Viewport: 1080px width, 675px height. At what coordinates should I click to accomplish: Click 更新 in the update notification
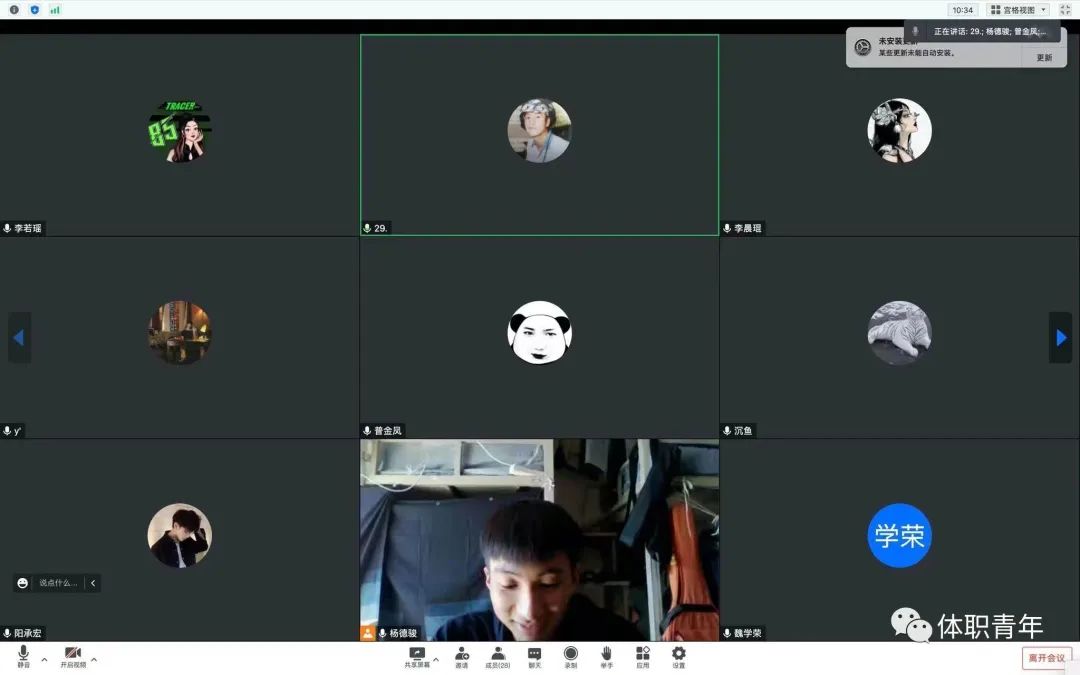coord(1044,57)
